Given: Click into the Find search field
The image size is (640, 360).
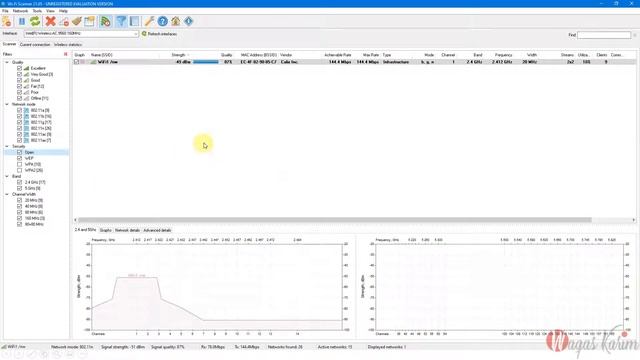Looking at the screenshot, I should (604, 35).
